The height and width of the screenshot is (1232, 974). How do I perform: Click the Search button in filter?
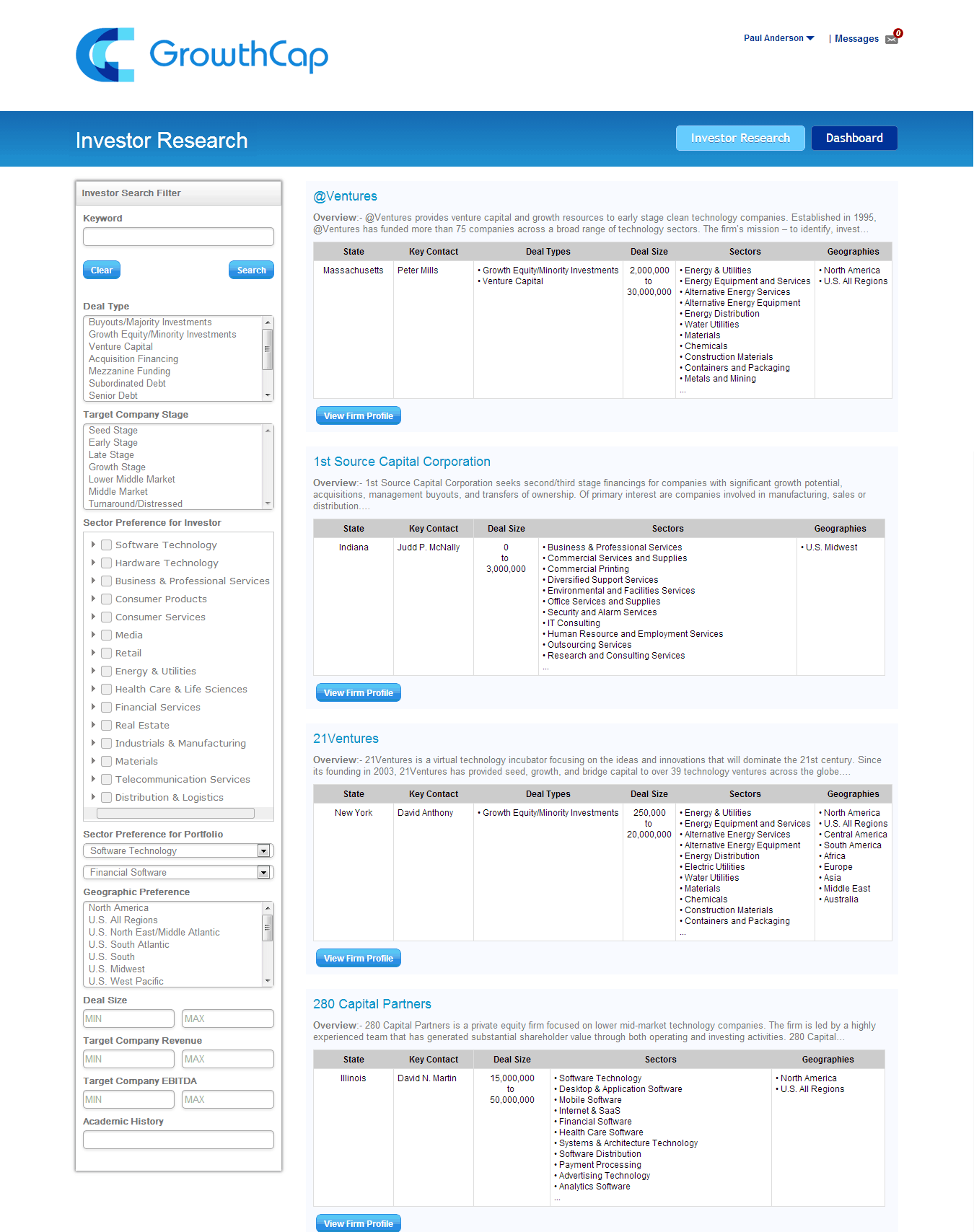(251, 270)
